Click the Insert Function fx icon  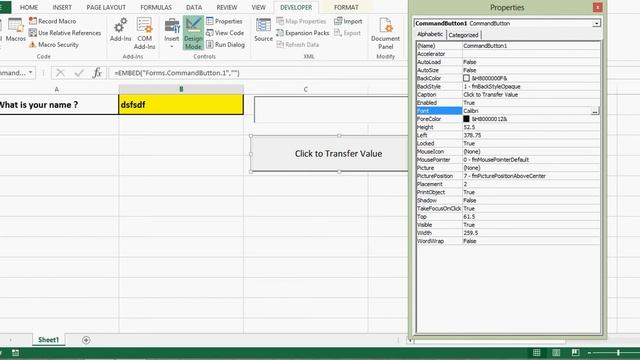(97, 73)
